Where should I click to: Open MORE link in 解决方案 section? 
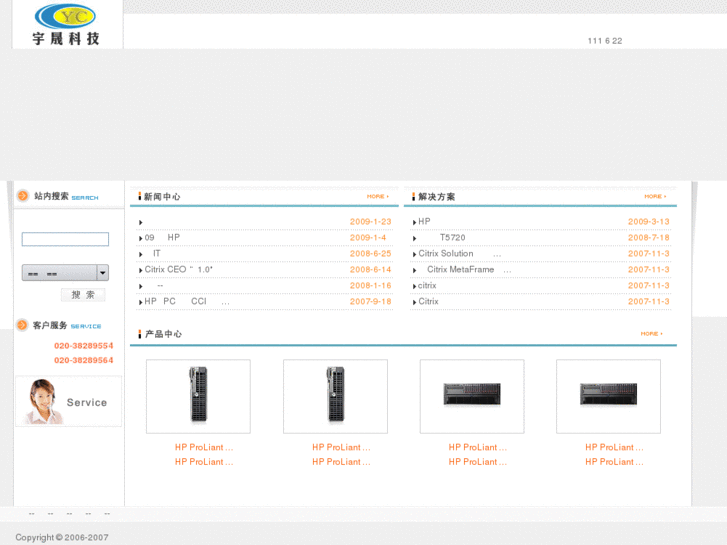pyautogui.click(x=655, y=196)
